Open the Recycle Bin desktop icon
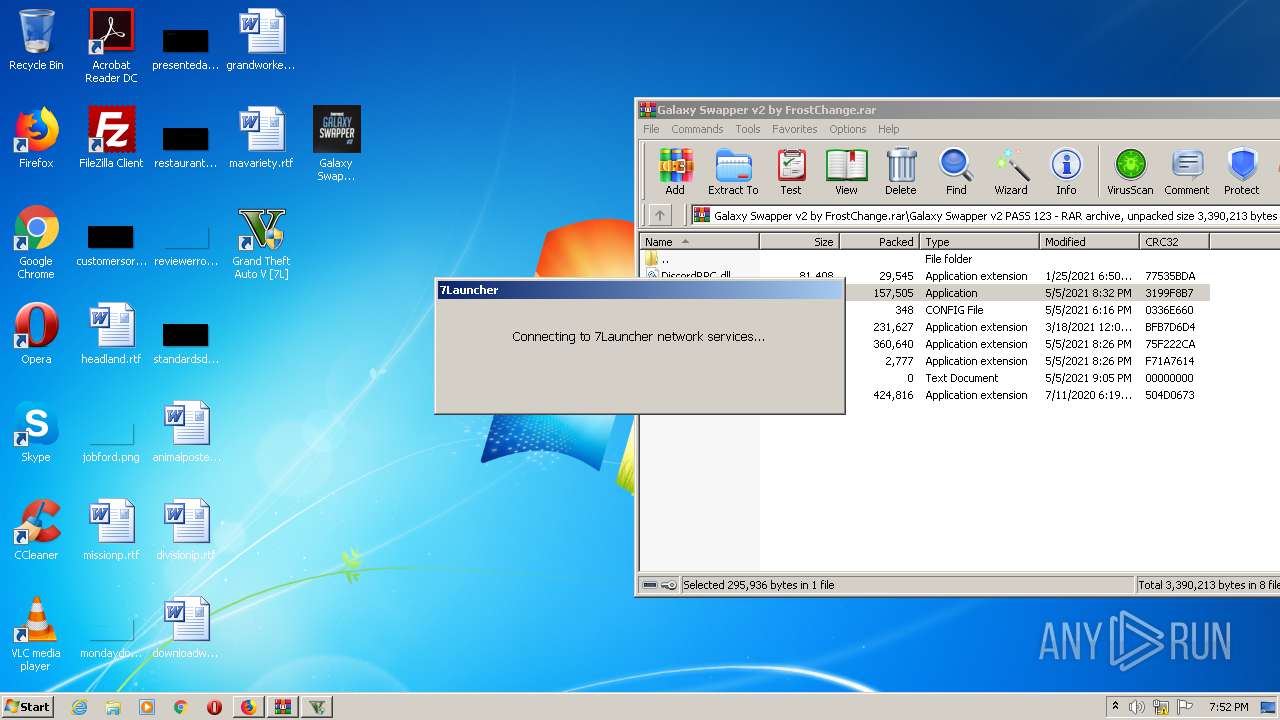Image resolution: width=1280 pixels, height=720 pixels. [x=36, y=40]
